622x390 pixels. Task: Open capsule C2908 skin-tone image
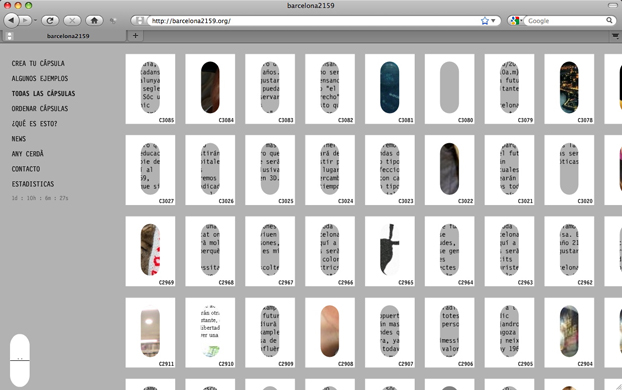coord(330,333)
